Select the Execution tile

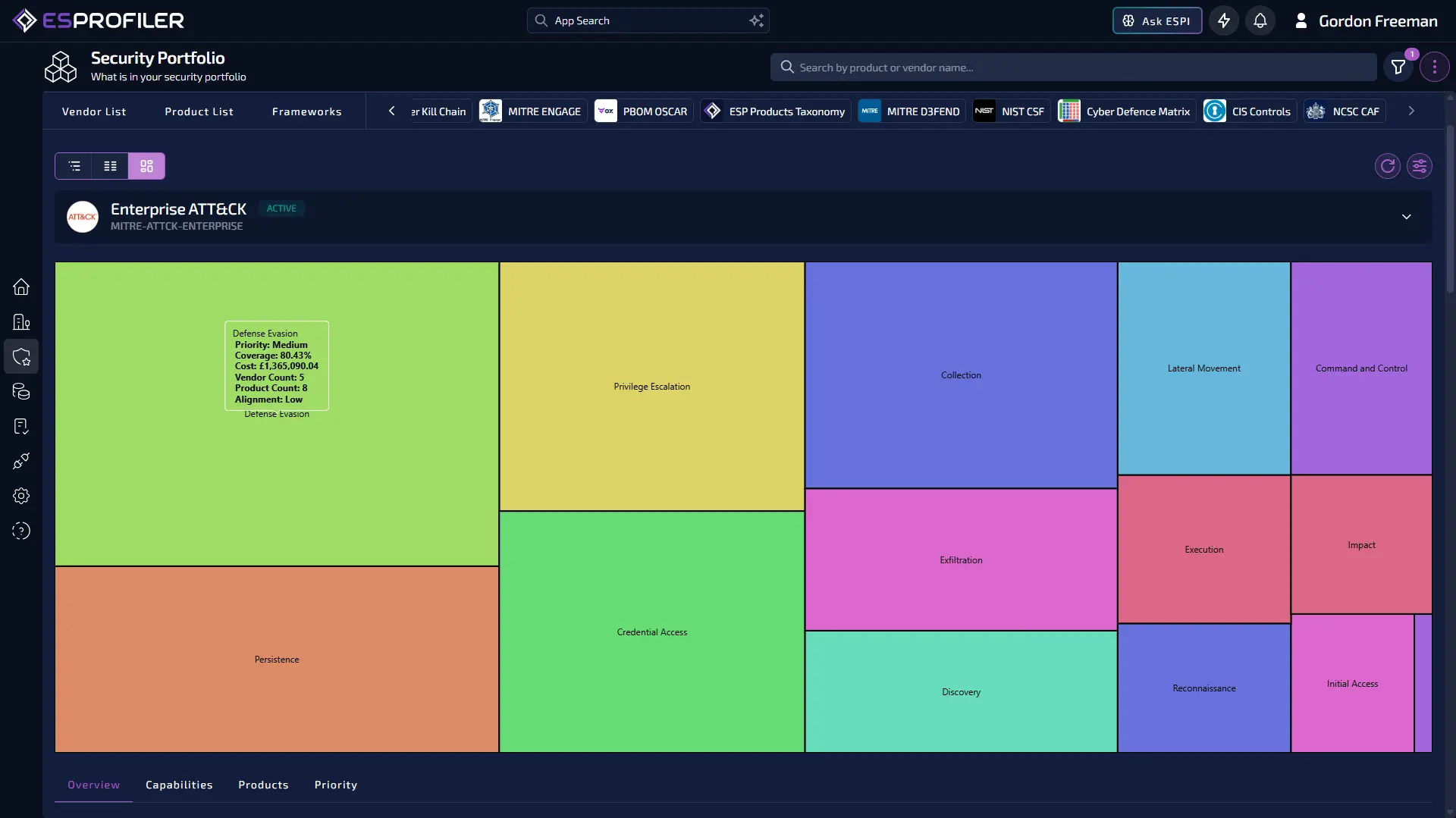coord(1204,550)
